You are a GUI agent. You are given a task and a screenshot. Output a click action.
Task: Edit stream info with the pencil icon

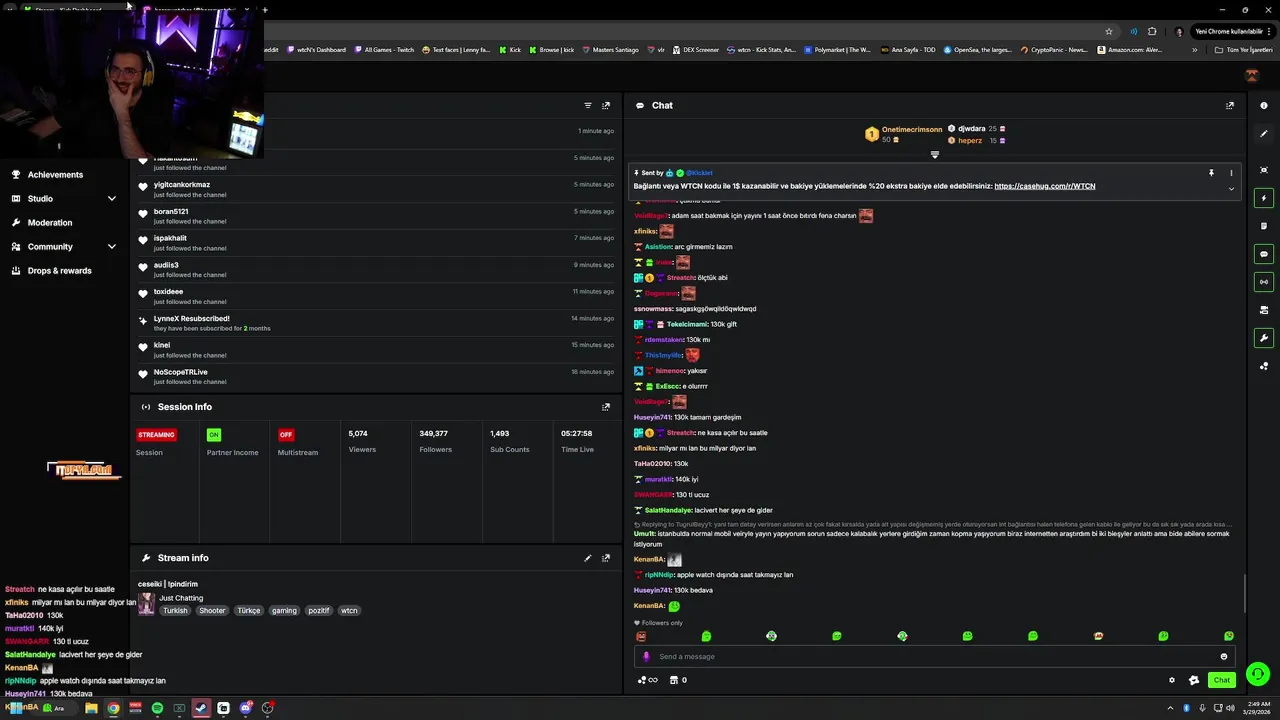[x=588, y=558]
